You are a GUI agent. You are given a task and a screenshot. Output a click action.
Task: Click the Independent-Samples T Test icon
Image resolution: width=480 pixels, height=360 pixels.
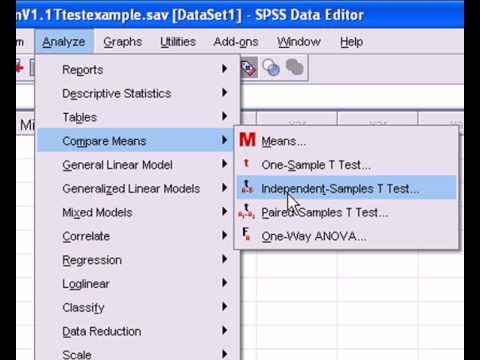click(x=247, y=187)
